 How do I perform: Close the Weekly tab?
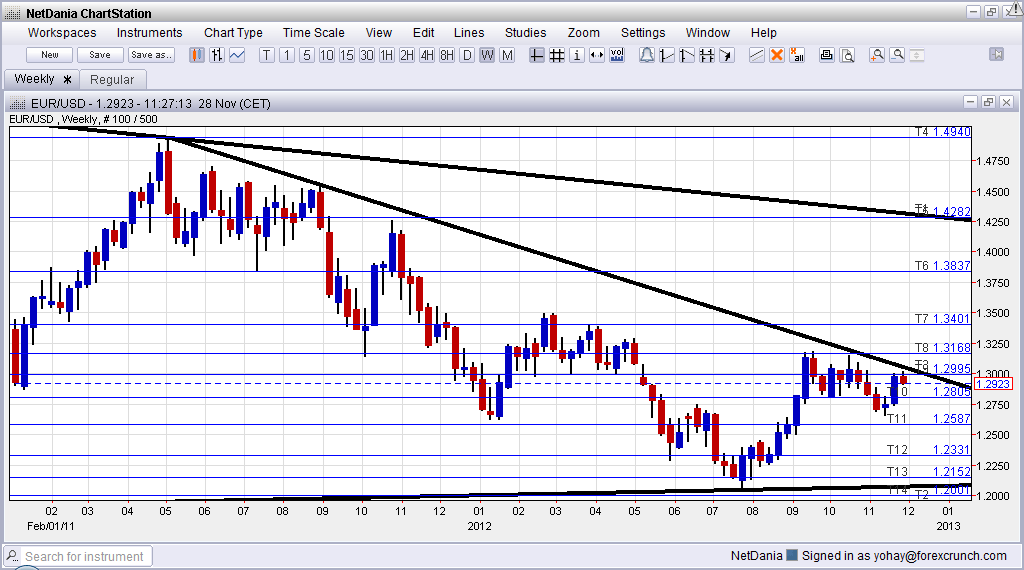68,79
